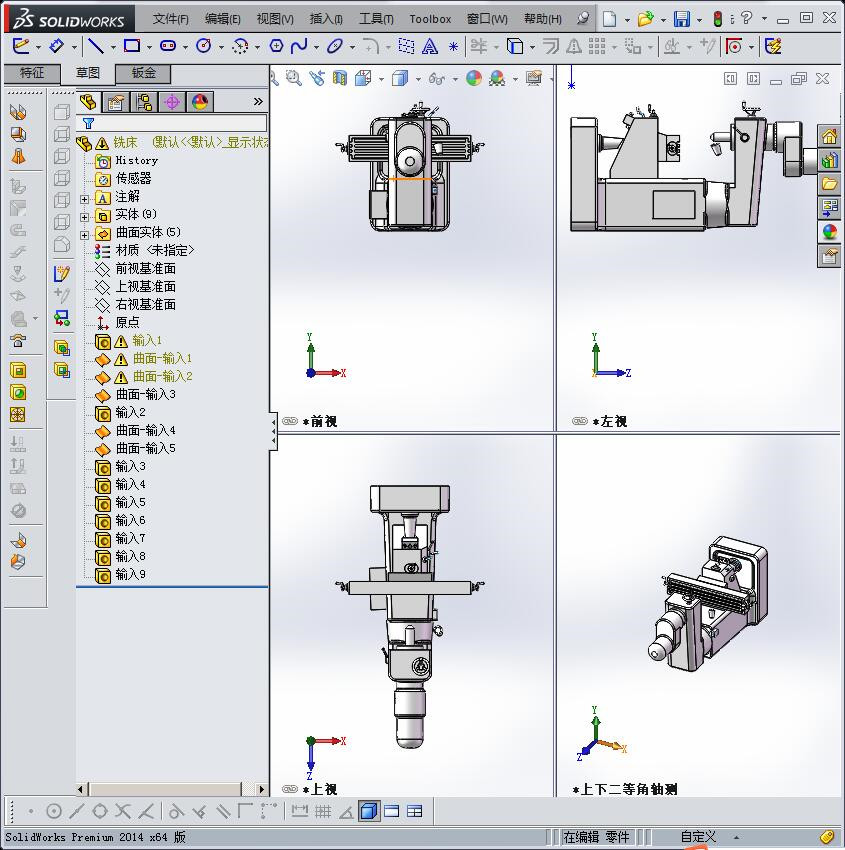Toggle the single-view layout button

369,812
